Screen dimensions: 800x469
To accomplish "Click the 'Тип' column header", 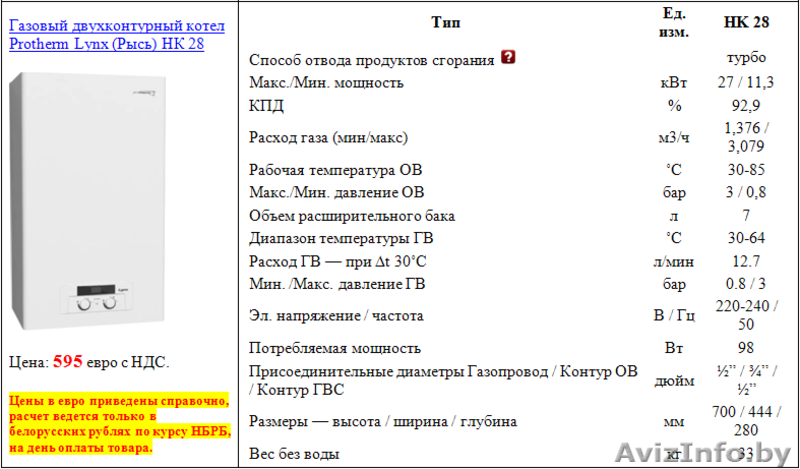I will tap(445, 22).
